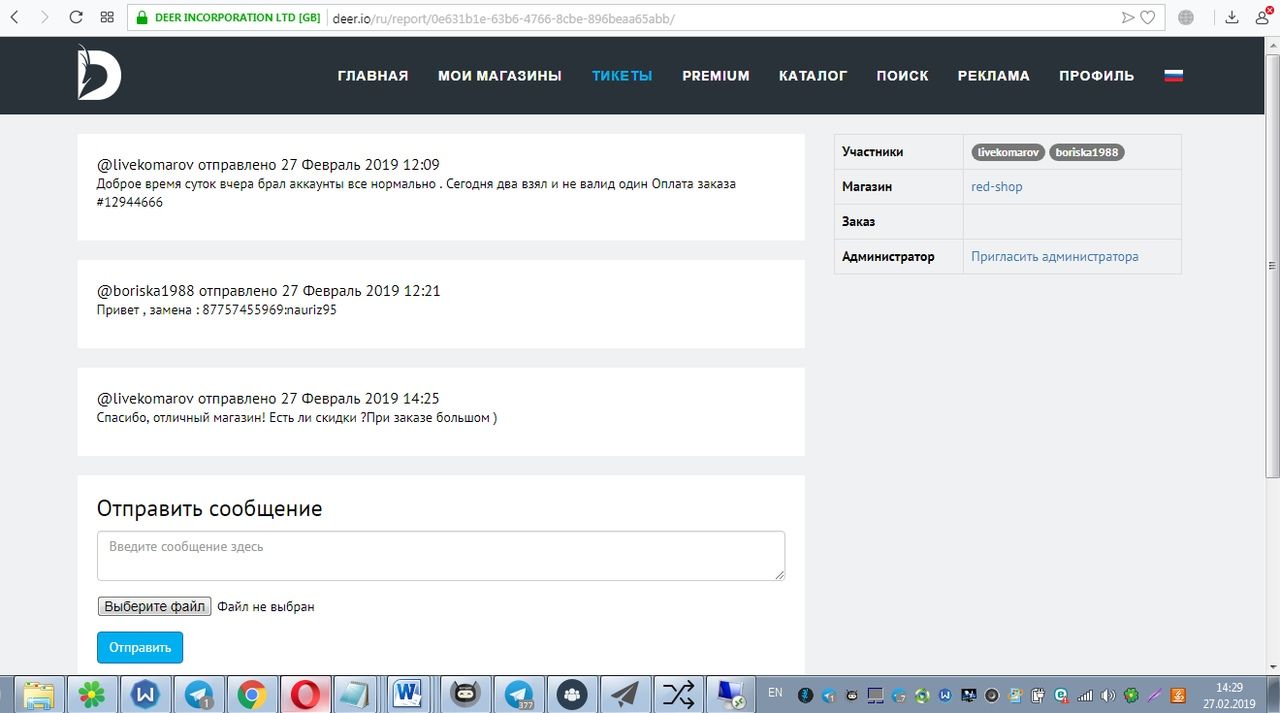The image size is (1280, 713).
Task: Click Пригласить администратора link
Action: pyautogui.click(x=1055, y=257)
